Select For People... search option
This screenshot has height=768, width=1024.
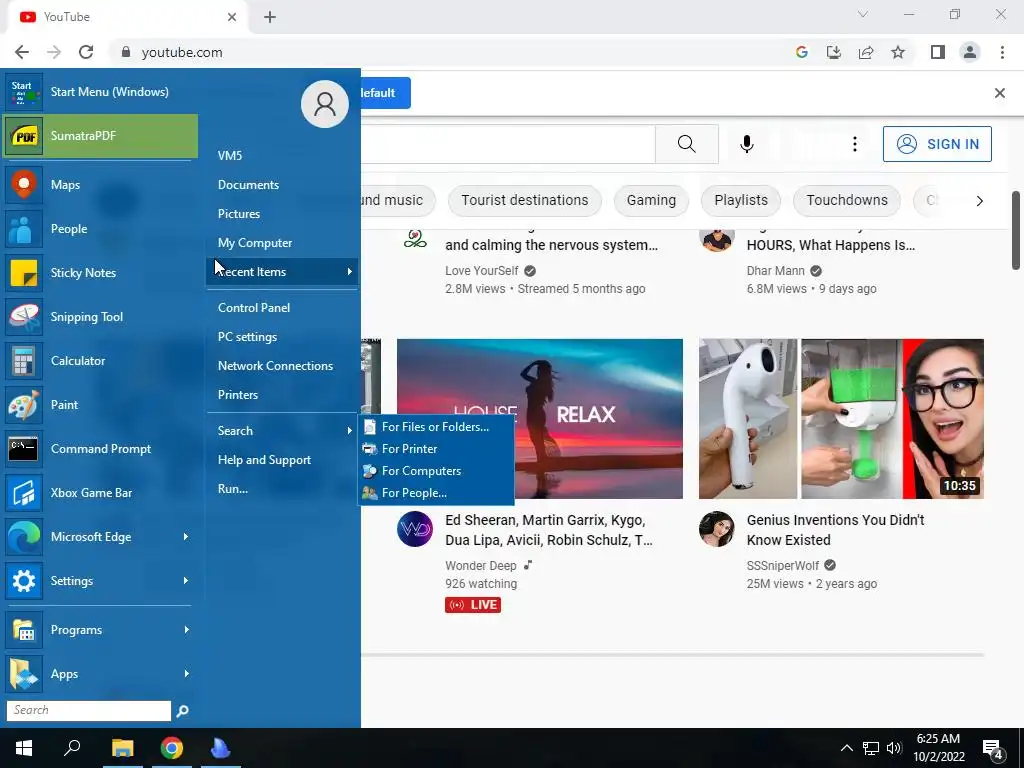coord(436,493)
